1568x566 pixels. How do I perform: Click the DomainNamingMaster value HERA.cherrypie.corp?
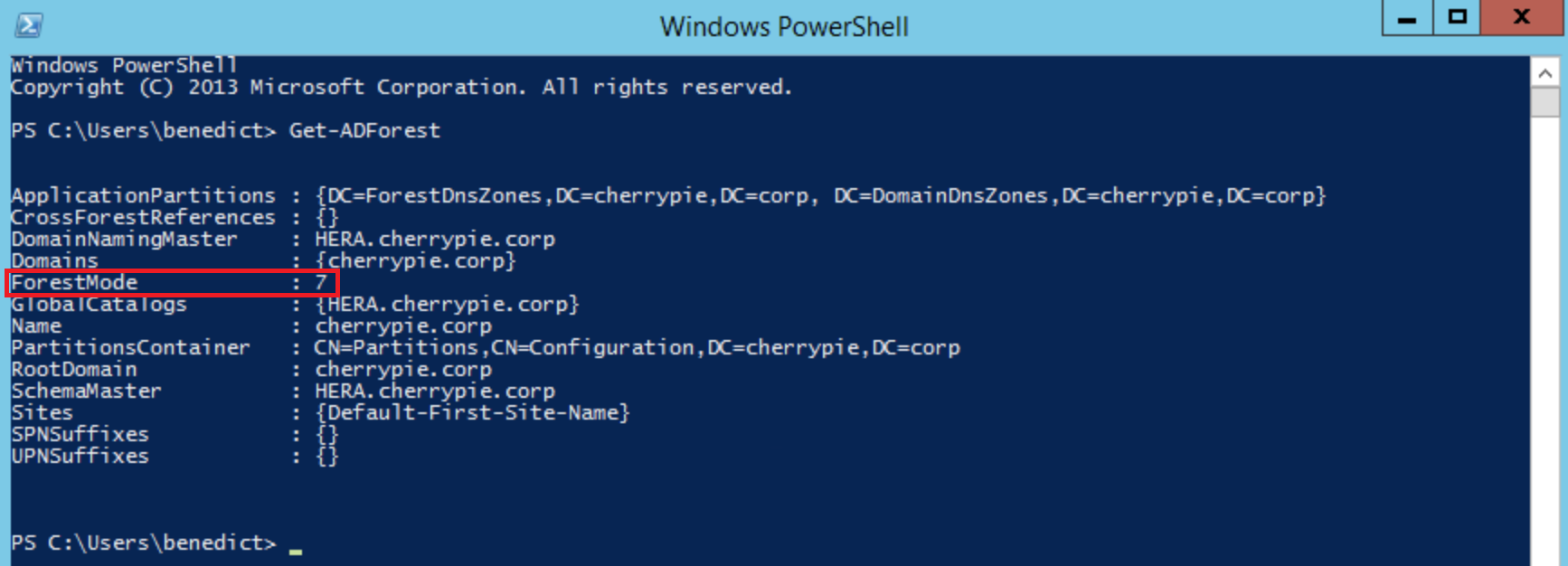coord(434,239)
